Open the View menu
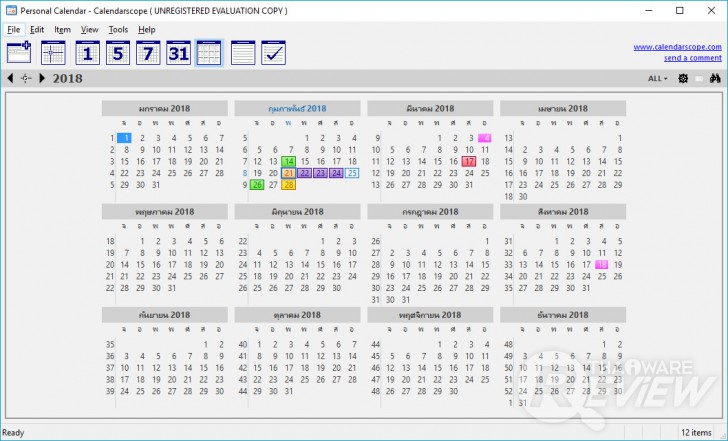 point(90,30)
